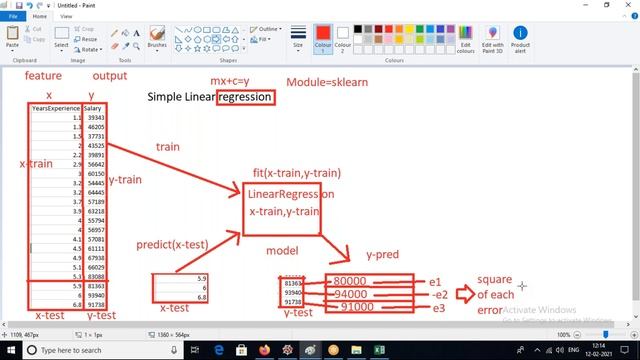Image resolution: width=640 pixels, height=360 pixels.
Task: Click Edit with Paint 3D
Action: coord(493,39)
